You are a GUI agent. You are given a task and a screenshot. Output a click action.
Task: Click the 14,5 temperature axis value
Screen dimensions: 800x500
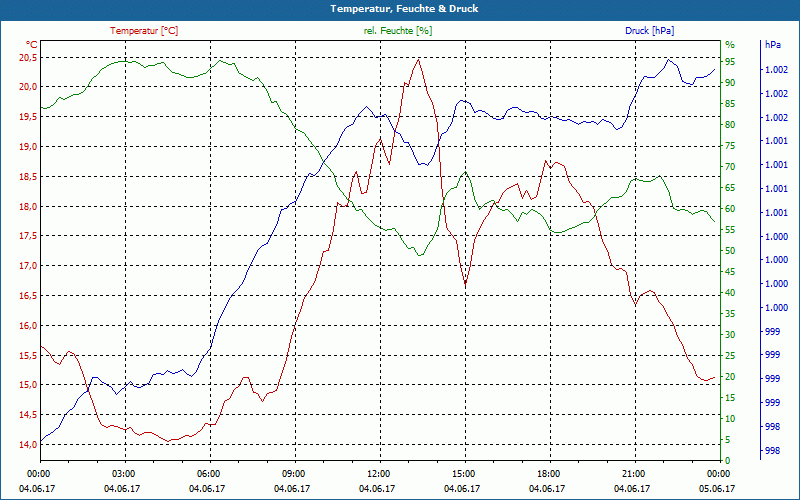coord(28,415)
